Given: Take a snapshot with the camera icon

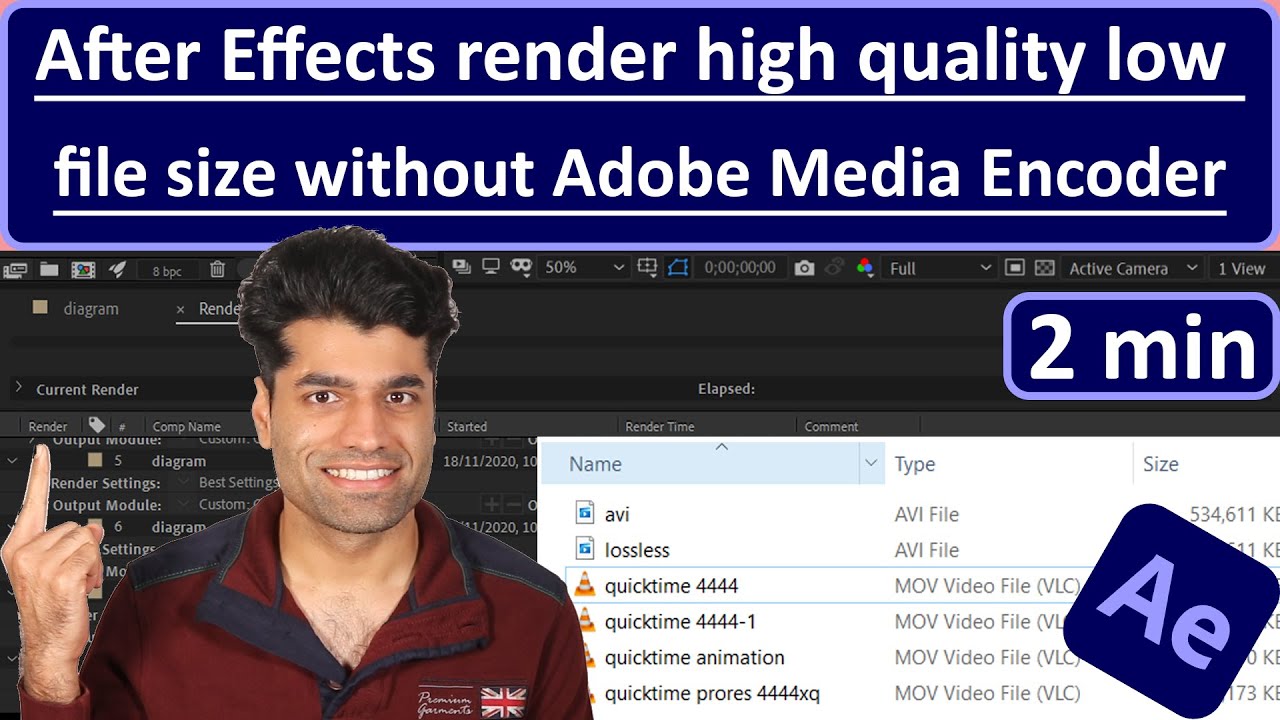Looking at the screenshot, I should tap(803, 268).
